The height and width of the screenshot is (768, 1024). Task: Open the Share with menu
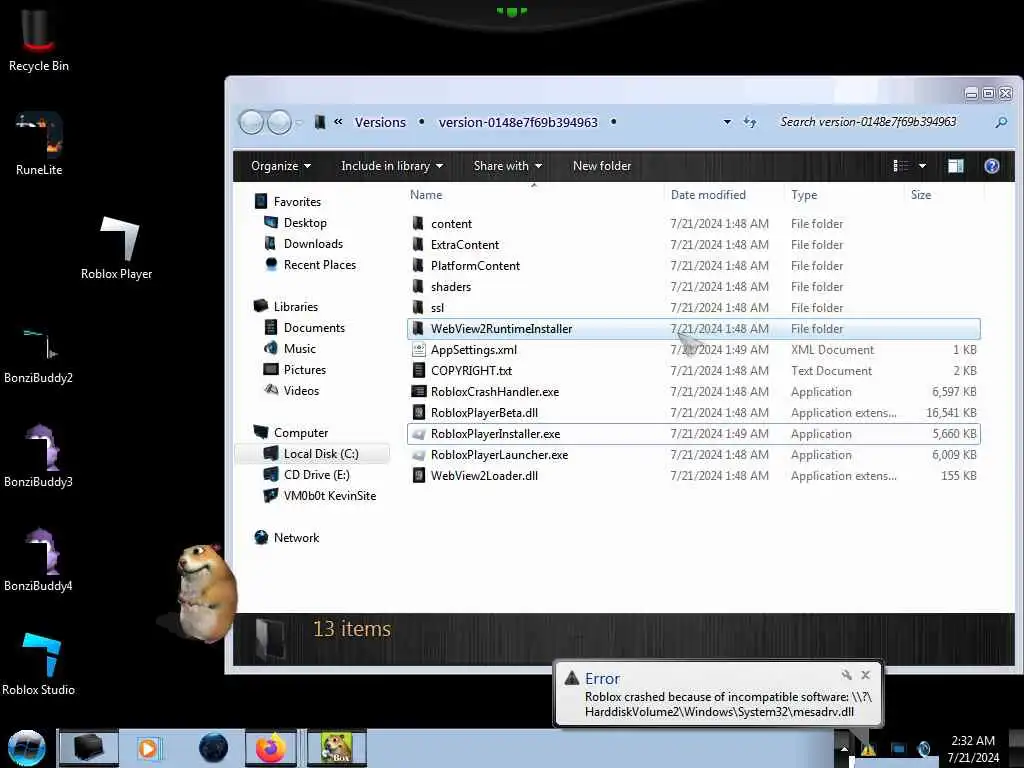[507, 166]
